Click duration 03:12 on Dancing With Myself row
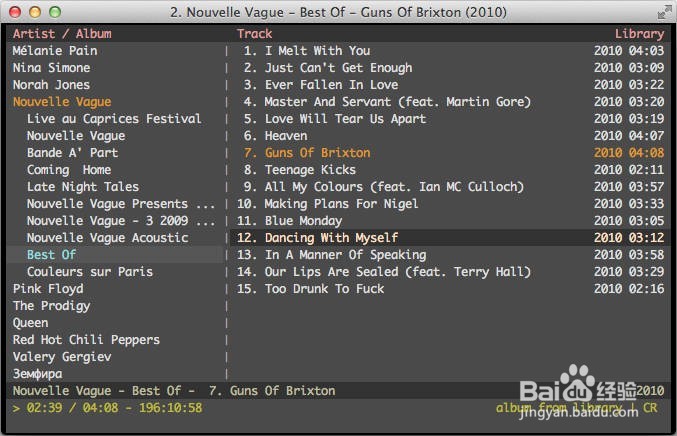The image size is (677, 436). point(646,238)
